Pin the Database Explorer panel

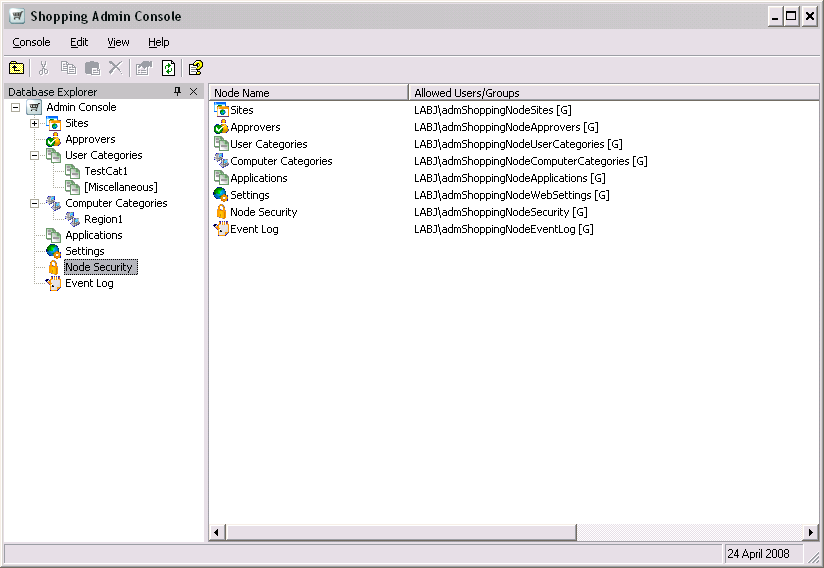pyautogui.click(x=178, y=92)
